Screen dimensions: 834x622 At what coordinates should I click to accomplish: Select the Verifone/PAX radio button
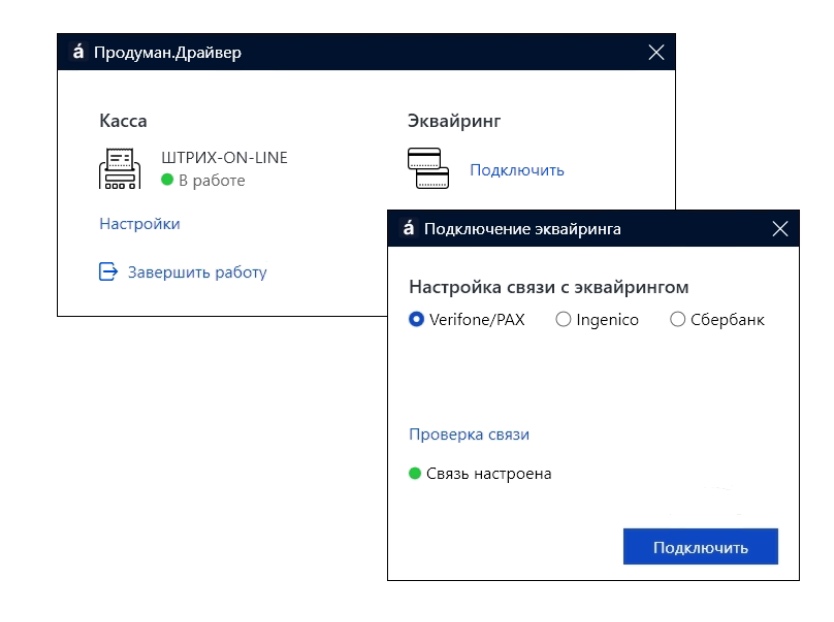(x=416, y=319)
